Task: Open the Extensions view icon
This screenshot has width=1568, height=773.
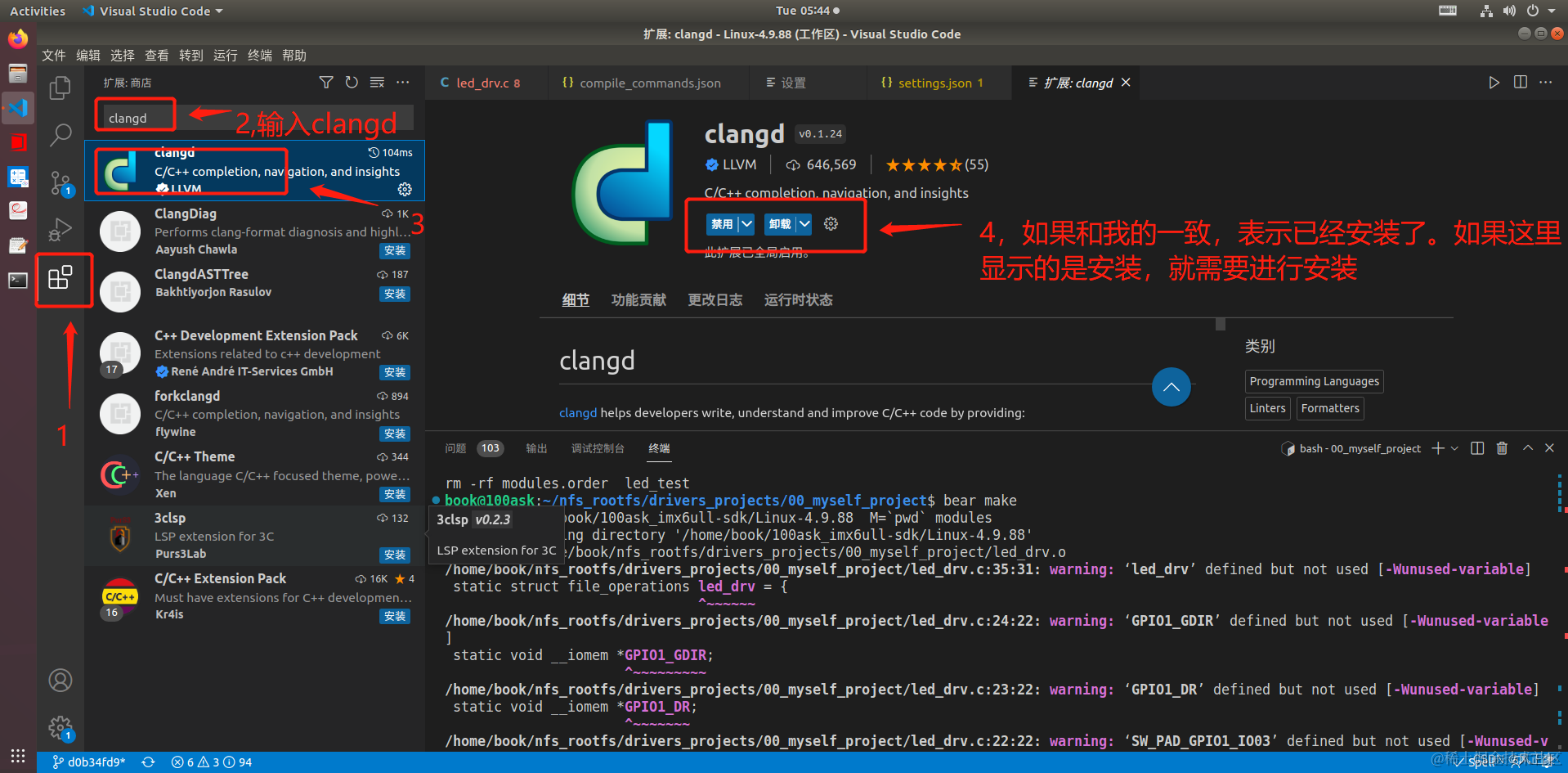Action: point(60,277)
